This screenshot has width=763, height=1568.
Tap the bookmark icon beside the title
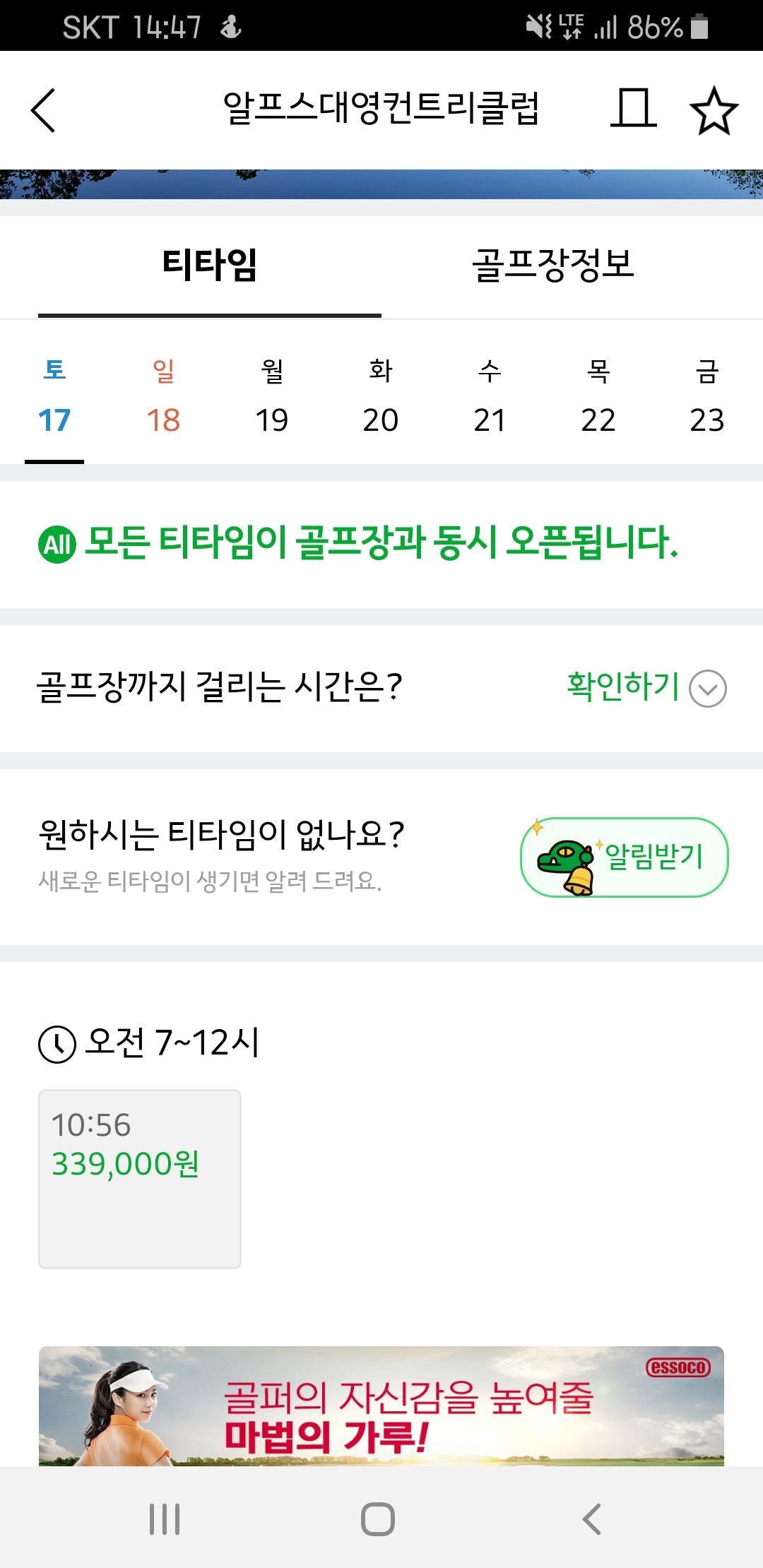(x=633, y=109)
